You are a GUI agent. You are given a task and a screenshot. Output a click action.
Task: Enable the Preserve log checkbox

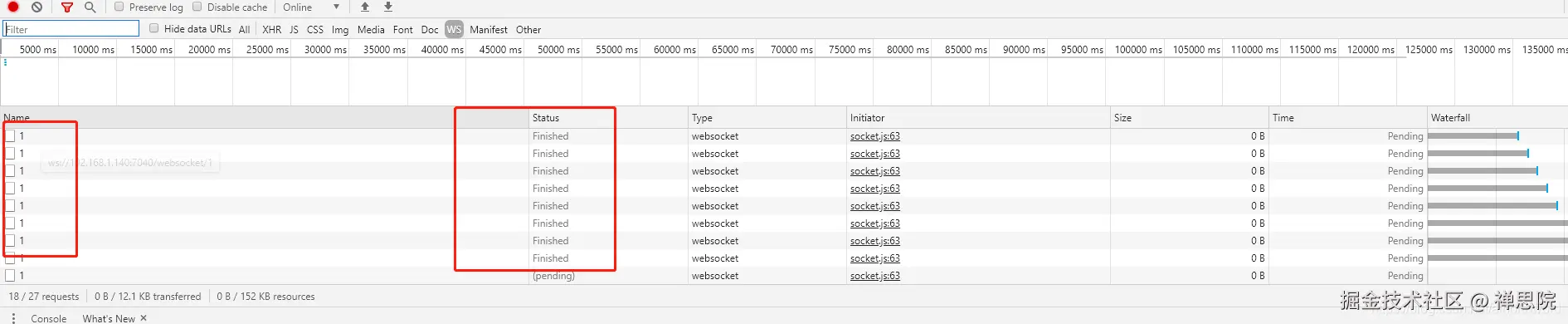pyautogui.click(x=119, y=7)
